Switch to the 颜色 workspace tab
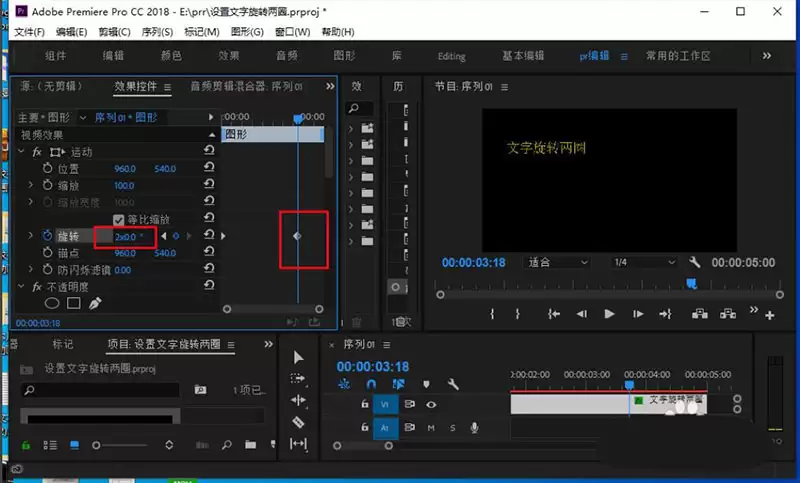The image size is (800, 483). click(x=171, y=56)
